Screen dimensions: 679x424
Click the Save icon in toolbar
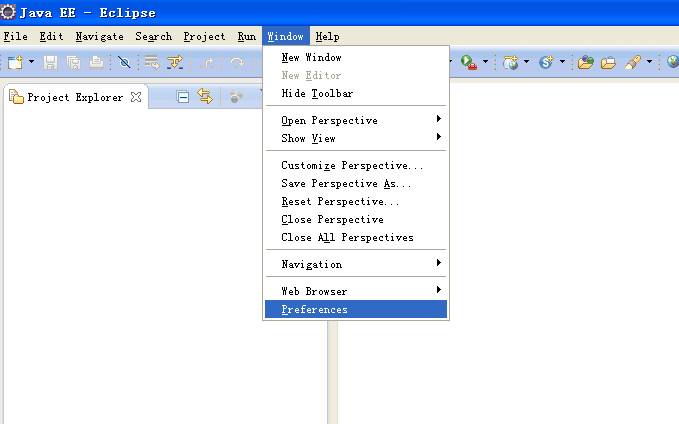coord(50,62)
